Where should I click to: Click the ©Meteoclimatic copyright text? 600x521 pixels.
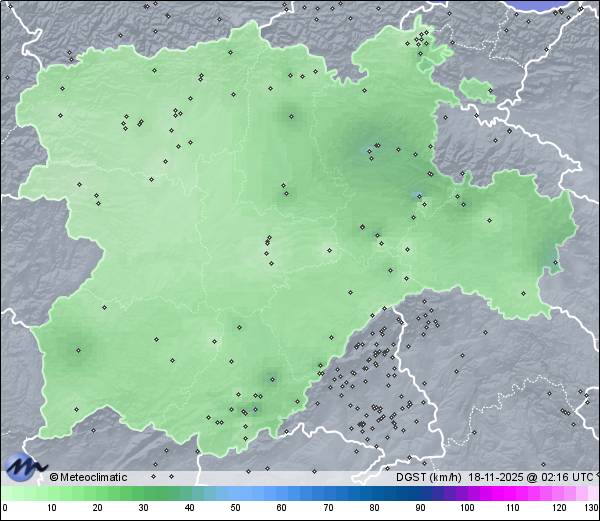pos(89,477)
